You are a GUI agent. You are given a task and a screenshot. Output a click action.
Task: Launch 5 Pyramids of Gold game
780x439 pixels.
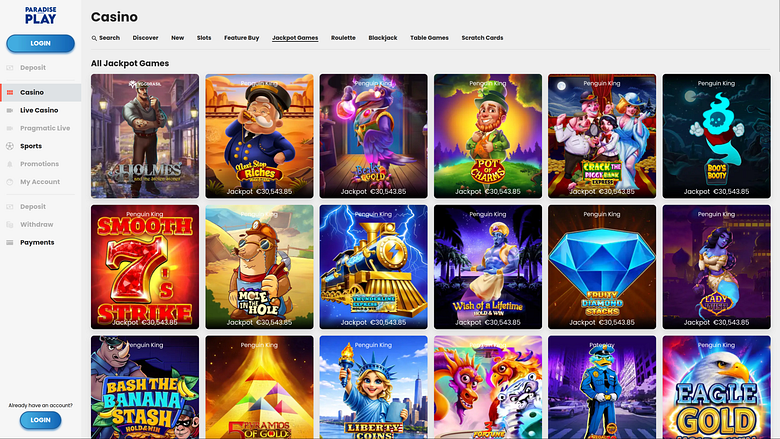coord(259,387)
